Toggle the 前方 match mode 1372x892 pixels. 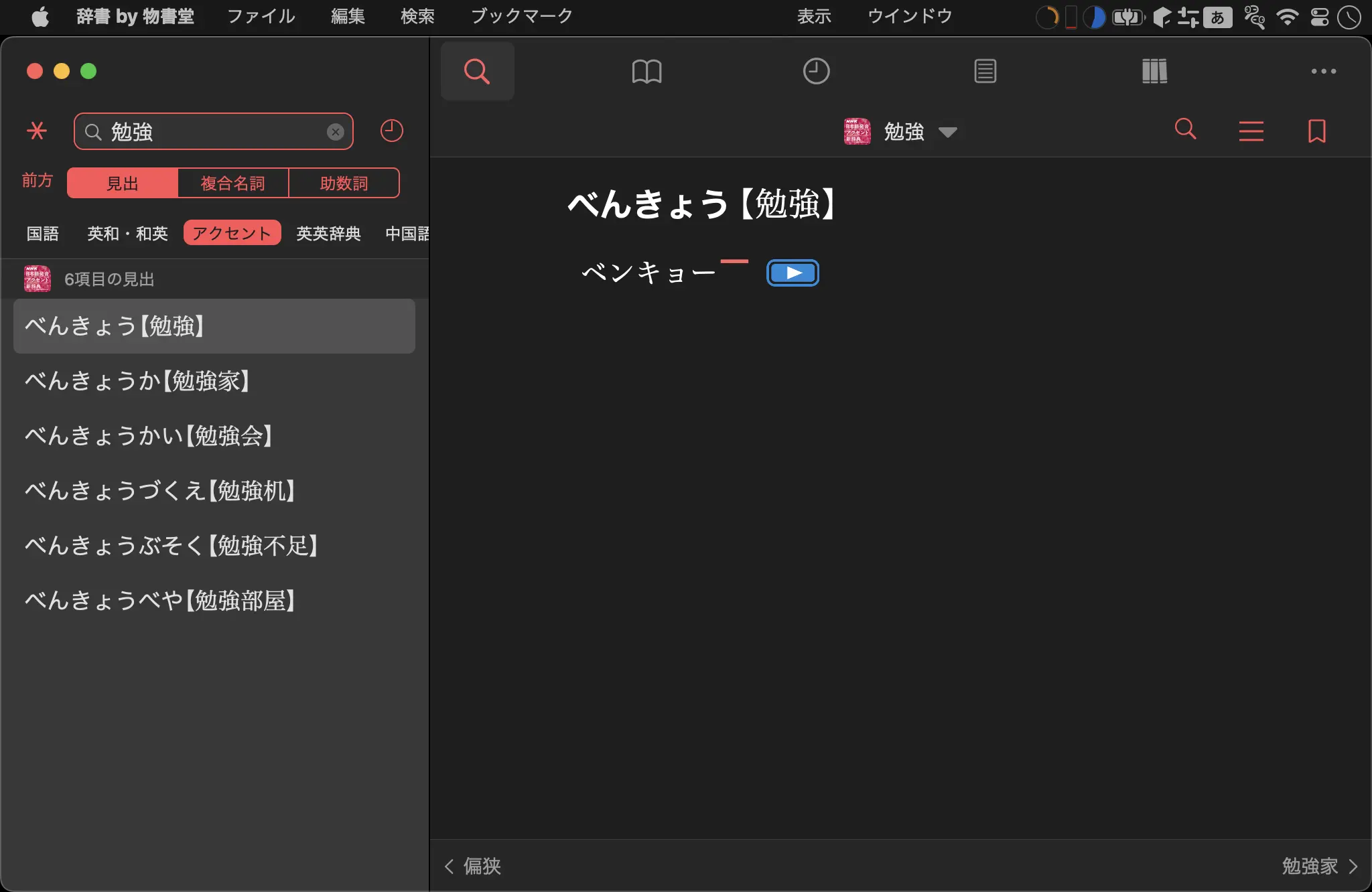point(38,181)
